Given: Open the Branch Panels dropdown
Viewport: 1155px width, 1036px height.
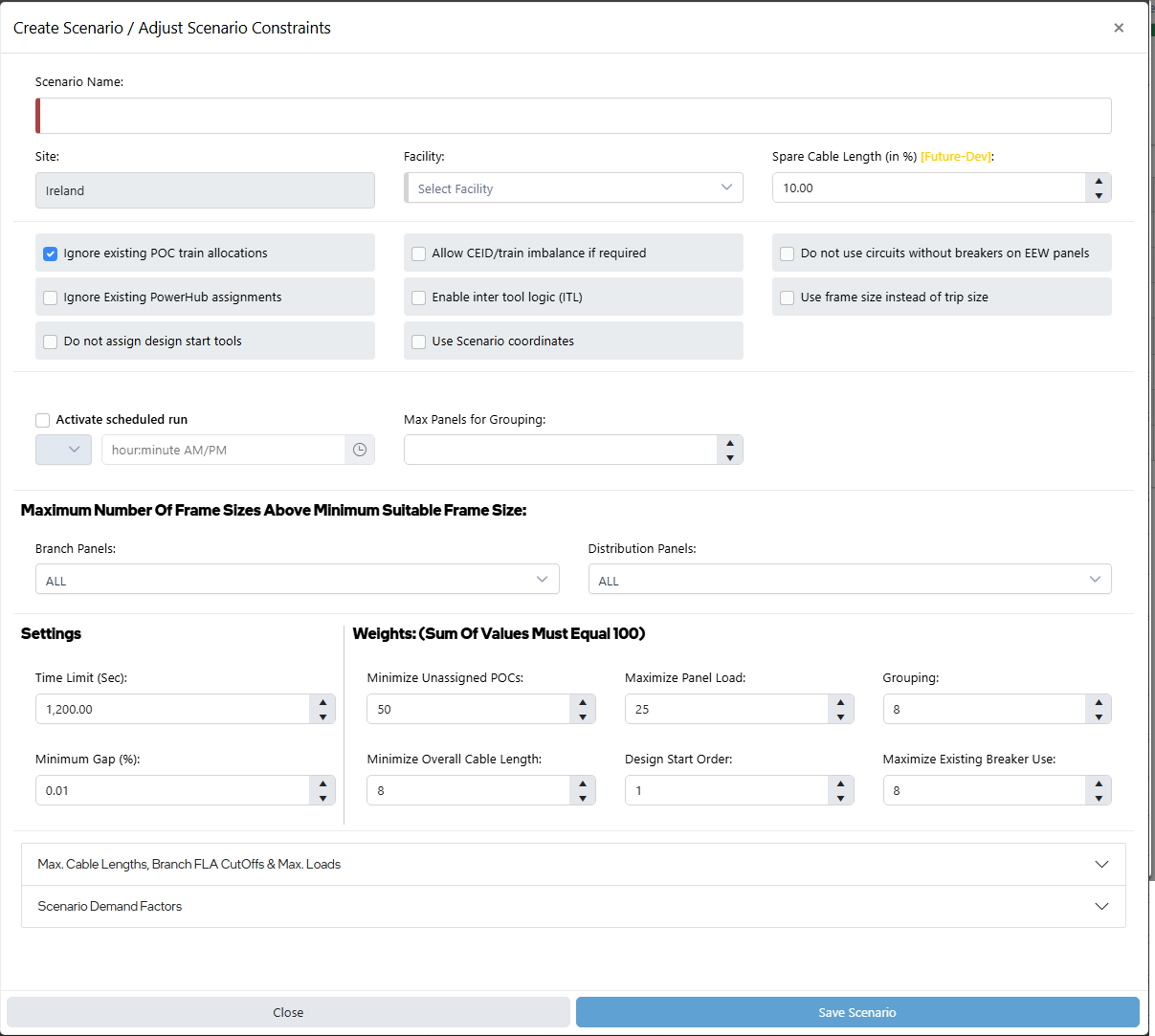Looking at the screenshot, I should pyautogui.click(x=297, y=580).
